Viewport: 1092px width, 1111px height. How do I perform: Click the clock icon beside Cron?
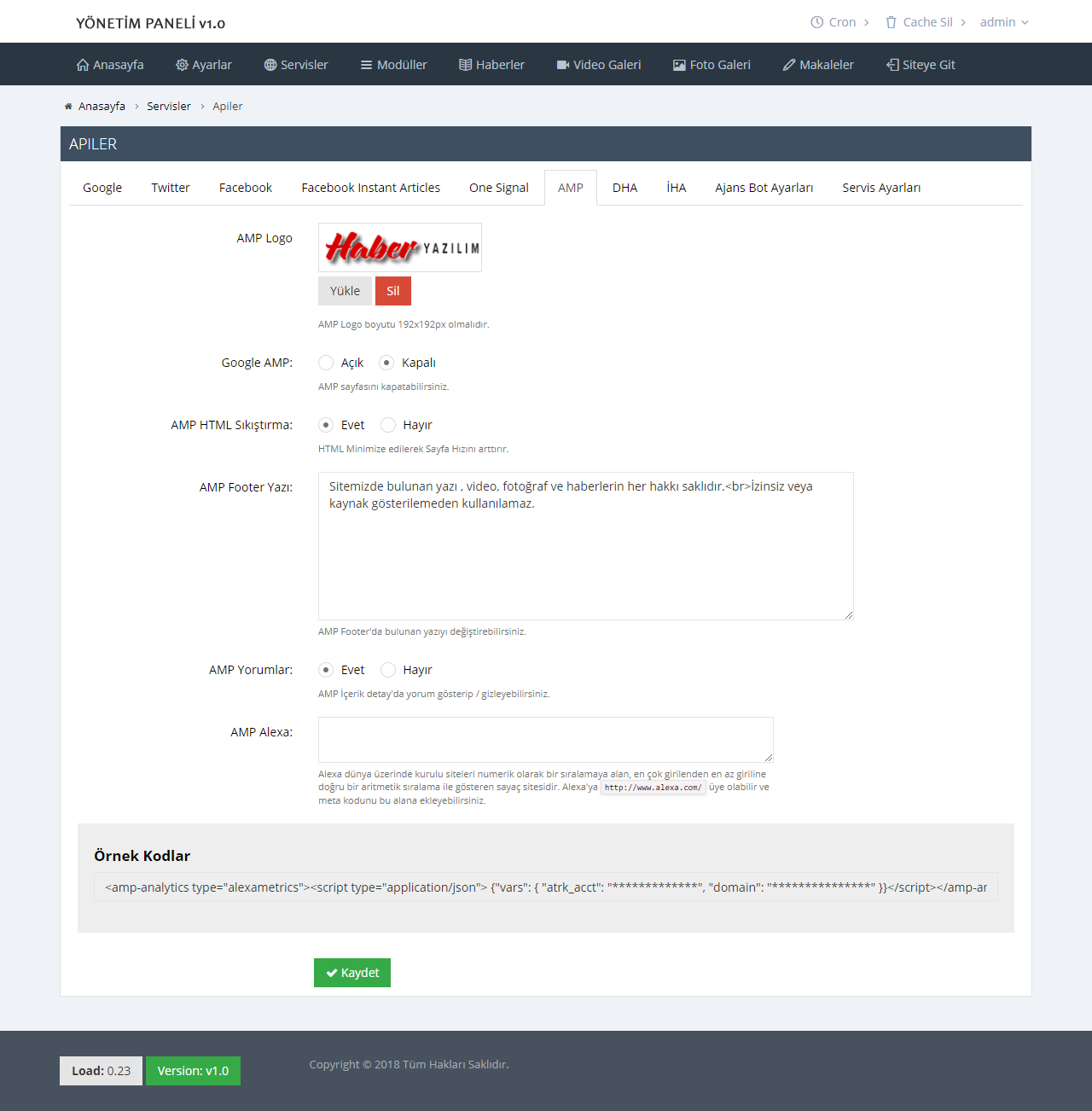[x=817, y=22]
